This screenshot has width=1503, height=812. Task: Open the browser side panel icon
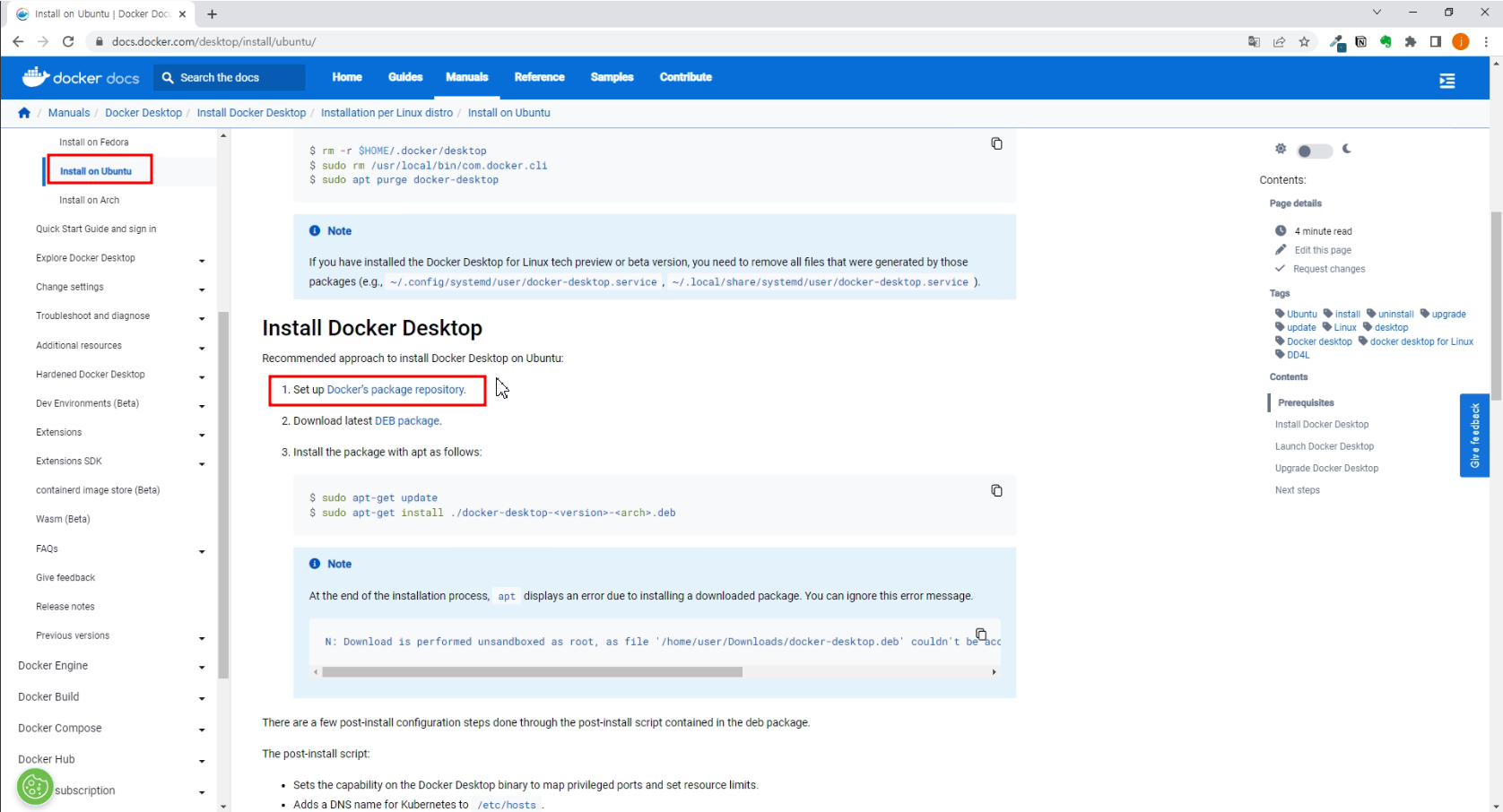pyautogui.click(x=1436, y=41)
